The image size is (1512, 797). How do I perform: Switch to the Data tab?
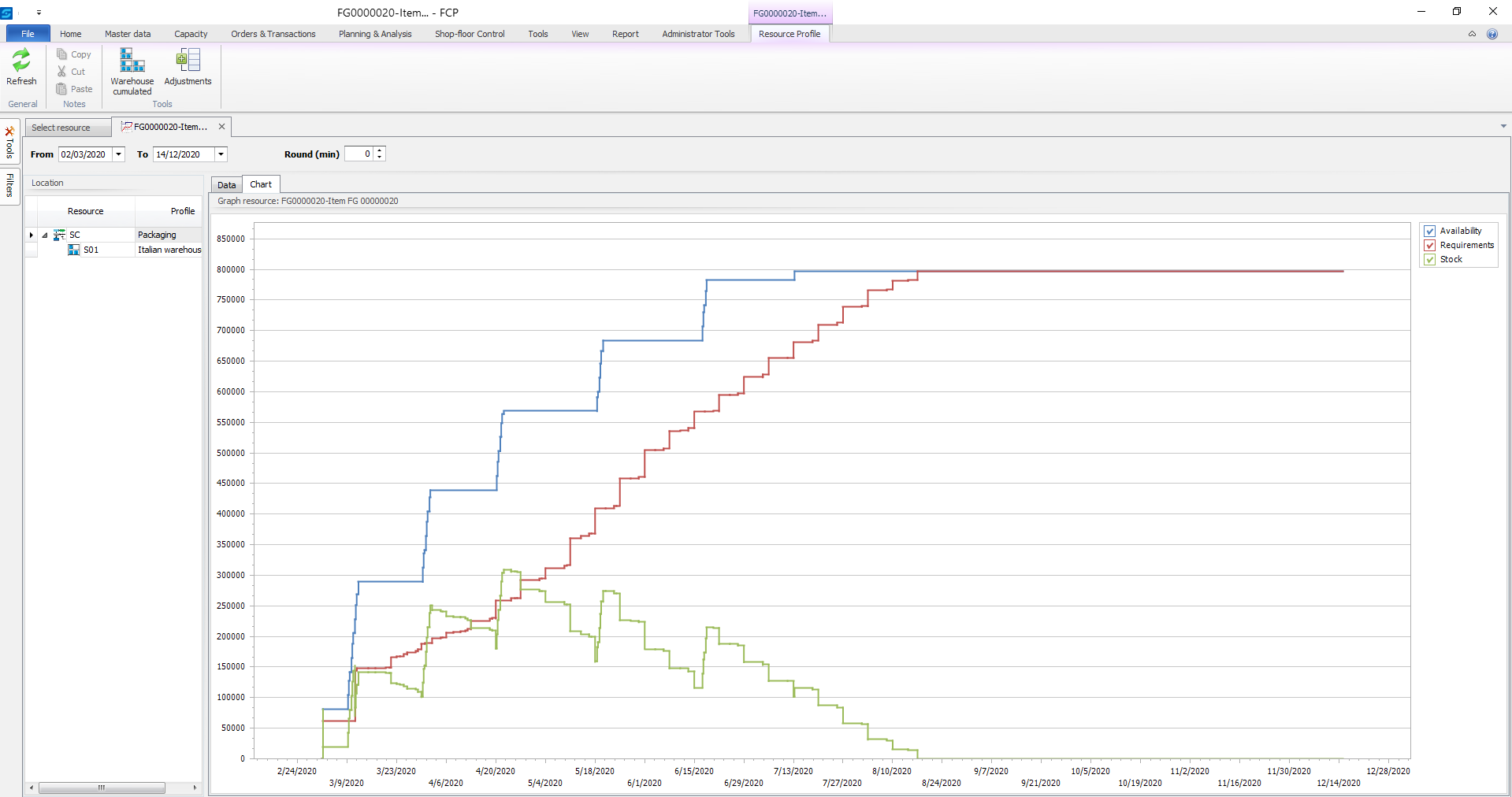227,185
